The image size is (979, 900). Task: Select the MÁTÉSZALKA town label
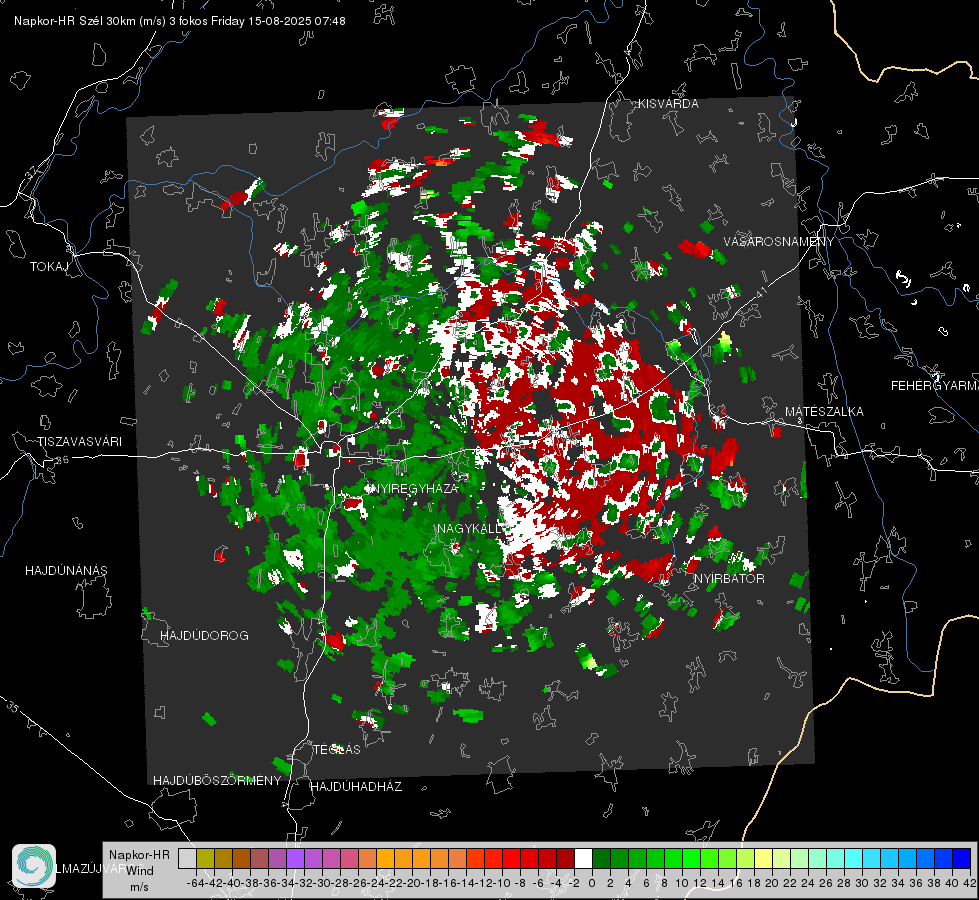pos(824,412)
